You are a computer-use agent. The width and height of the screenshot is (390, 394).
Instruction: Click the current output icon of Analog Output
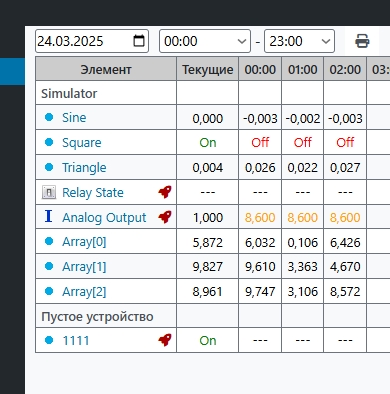click(x=49, y=216)
